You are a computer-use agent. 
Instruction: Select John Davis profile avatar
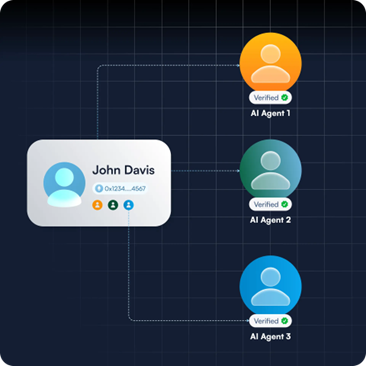pyautogui.click(x=64, y=184)
